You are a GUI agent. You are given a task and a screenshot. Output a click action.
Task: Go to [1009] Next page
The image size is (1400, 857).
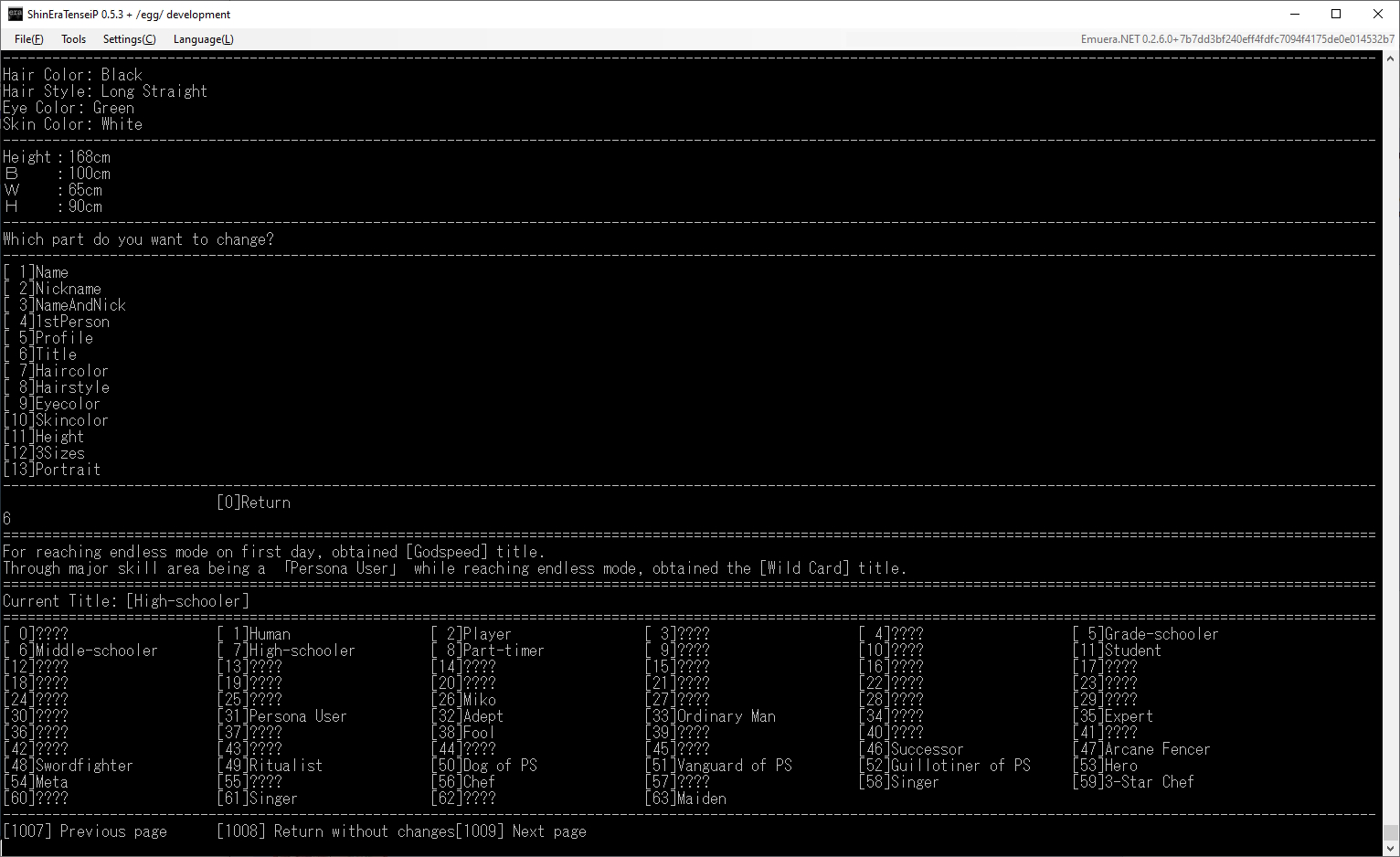[521, 831]
